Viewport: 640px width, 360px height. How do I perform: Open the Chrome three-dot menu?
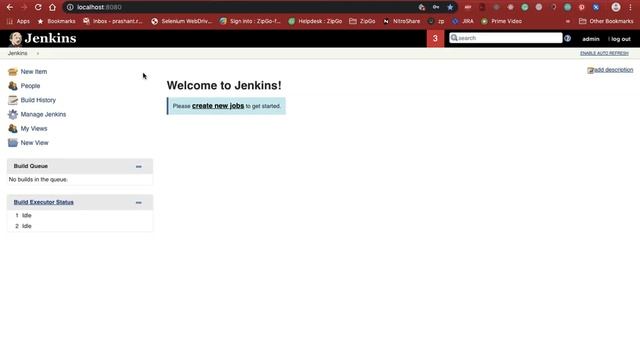630,7
